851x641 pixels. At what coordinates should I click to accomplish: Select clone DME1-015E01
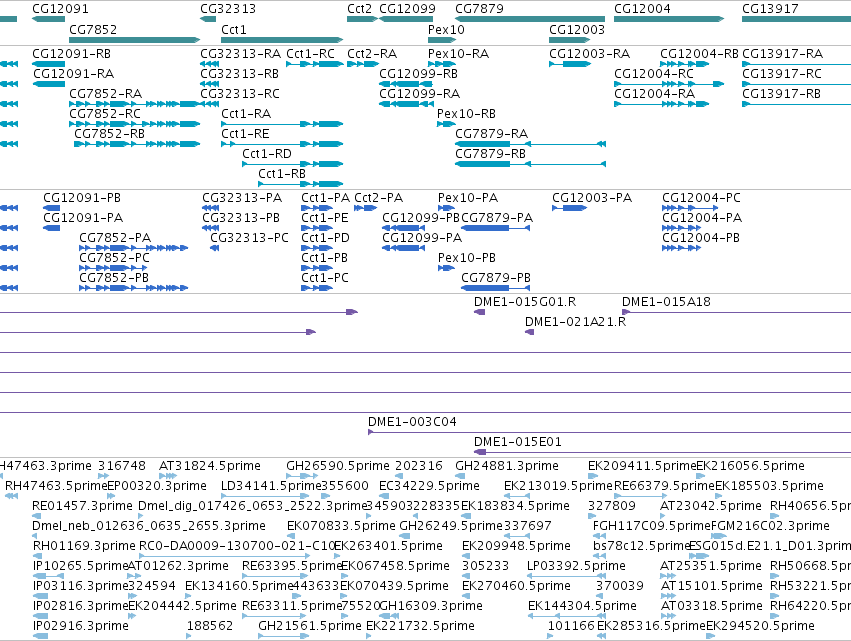[x=662, y=452]
